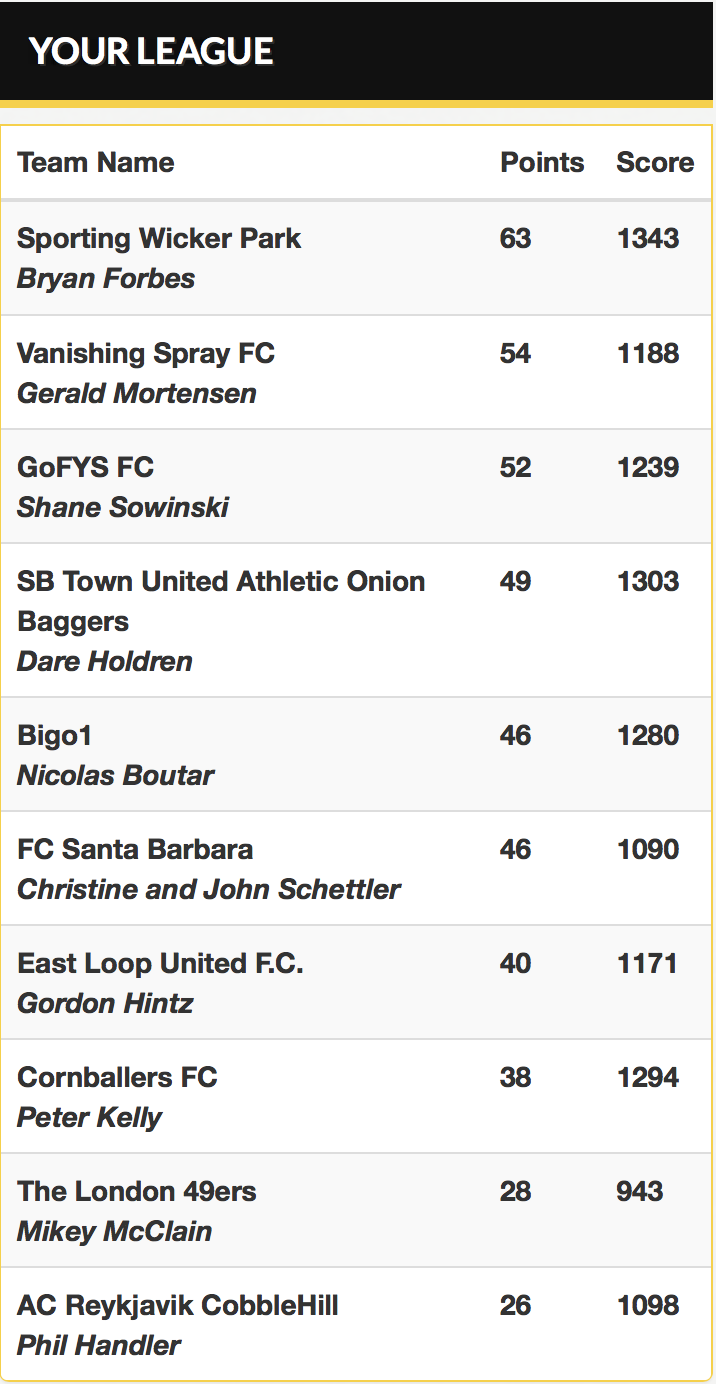716x1384 pixels.
Task: Open Sporting Wicker Park team
Action: click(x=159, y=239)
